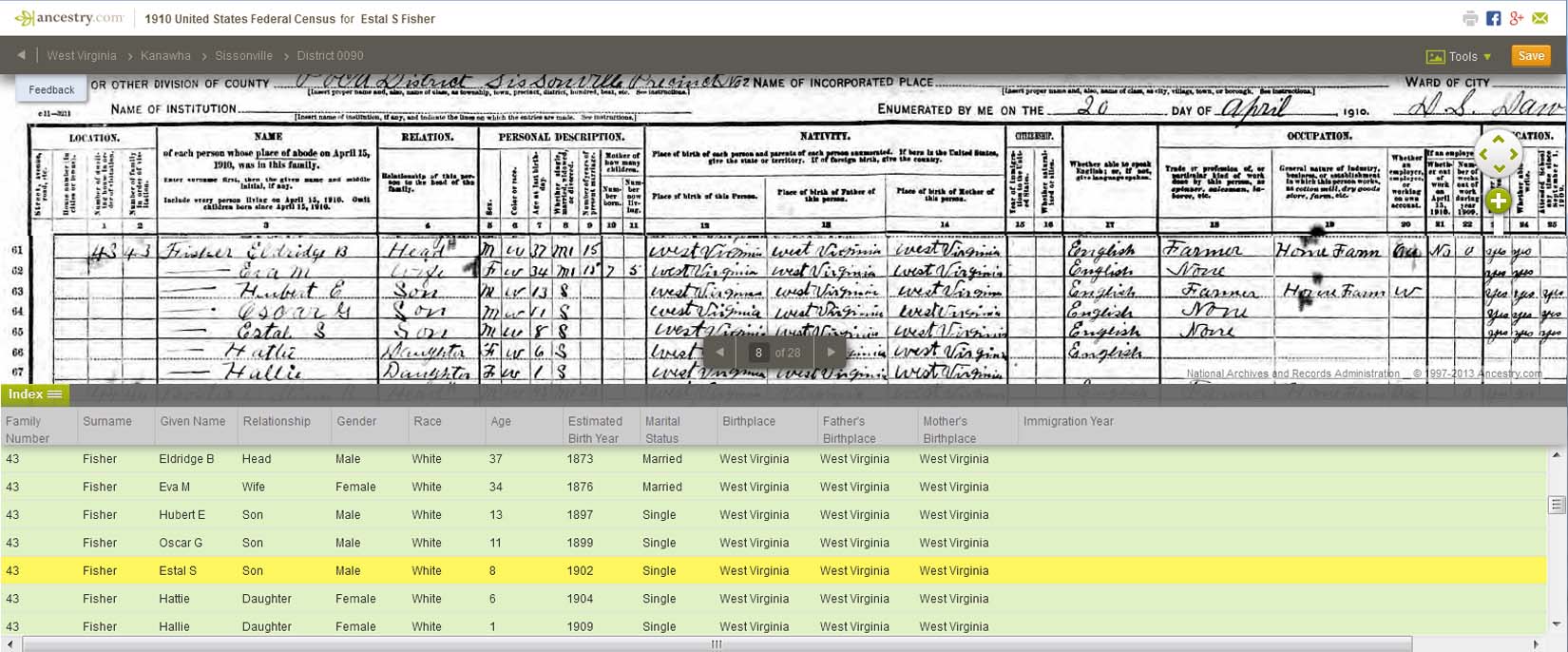The image size is (1568, 652).
Task: Go to next census image page
Action: coord(832,352)
